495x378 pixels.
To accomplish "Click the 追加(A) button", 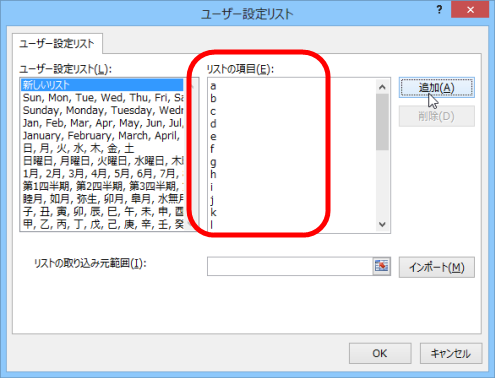I will (x=437, y=88).
